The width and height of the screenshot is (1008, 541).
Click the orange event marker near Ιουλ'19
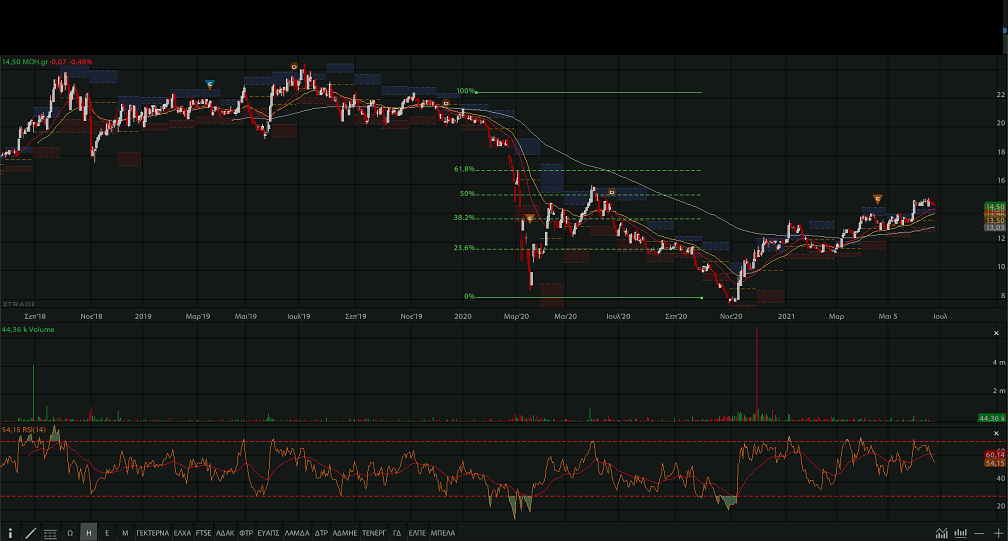[294, 67]
